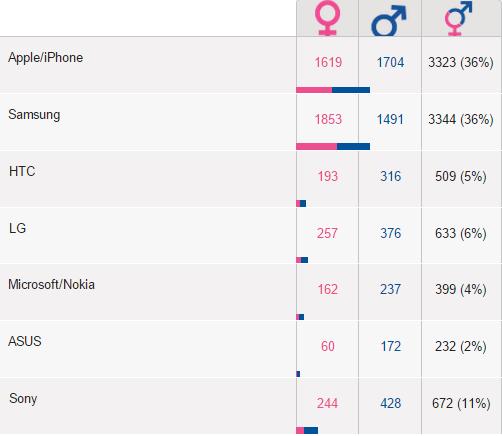Viewport: 502px width, 436px height.
Task: Click LG female count 257
Action: tap(327, 234)
